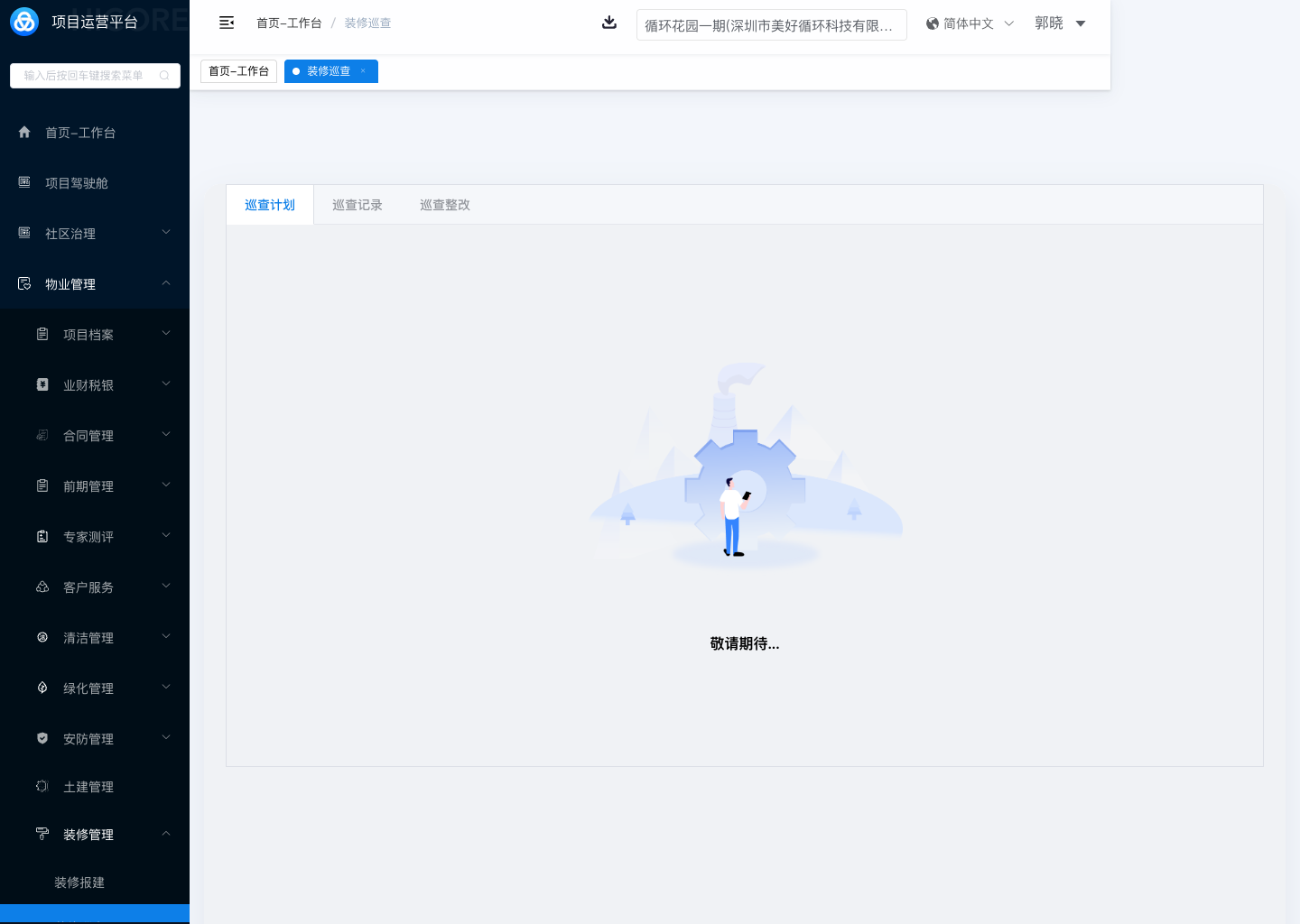Click the 首页-工作台 breadcrumb link

pyautogui.click(x=289, y=23)
